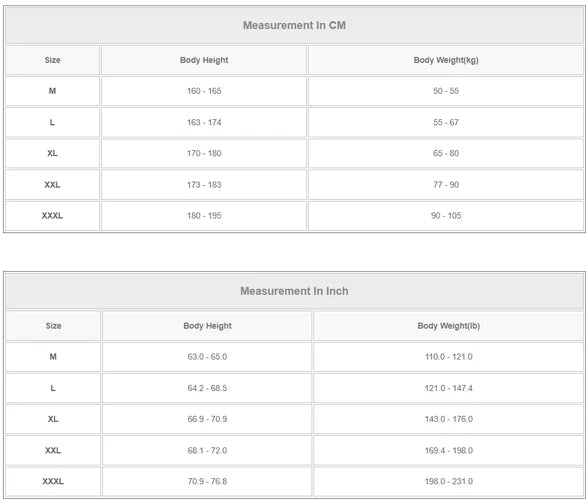Click Size column header in CM table
587x500 pixels.
[x=52, y=60]
